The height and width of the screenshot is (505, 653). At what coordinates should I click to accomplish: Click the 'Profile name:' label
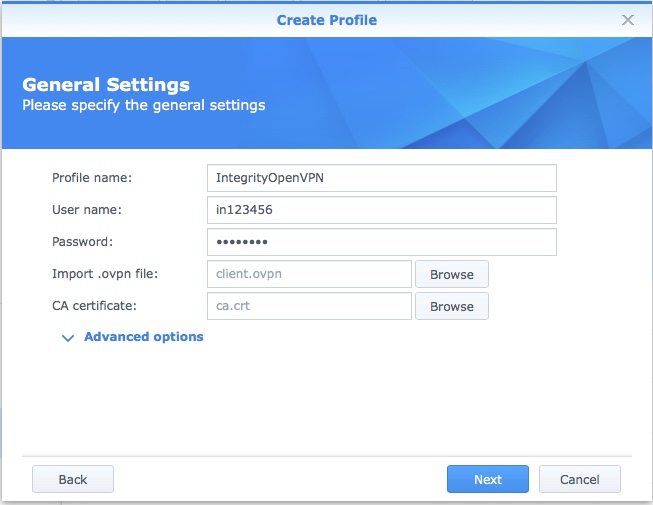[x=92, y=178]
